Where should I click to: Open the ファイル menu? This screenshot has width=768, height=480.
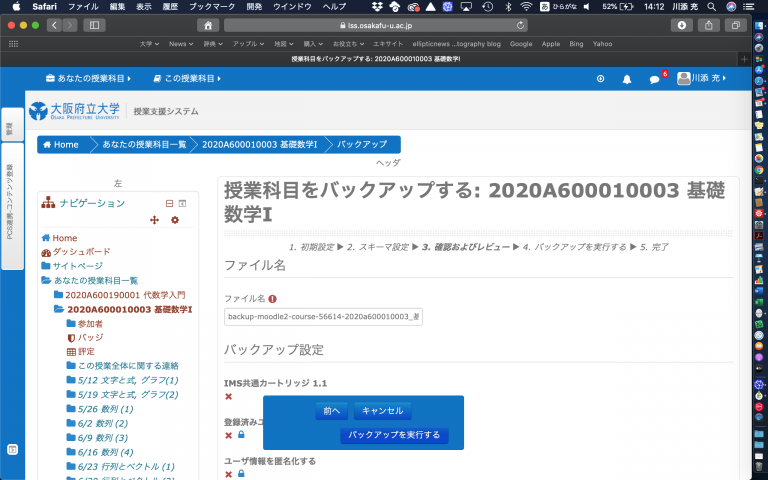83,7
